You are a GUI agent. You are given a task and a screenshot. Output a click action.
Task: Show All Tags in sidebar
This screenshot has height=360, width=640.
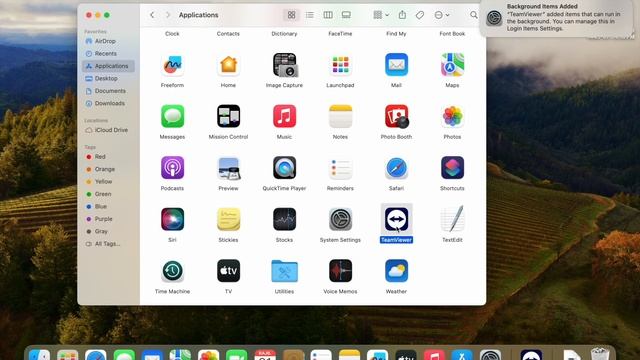108,244
